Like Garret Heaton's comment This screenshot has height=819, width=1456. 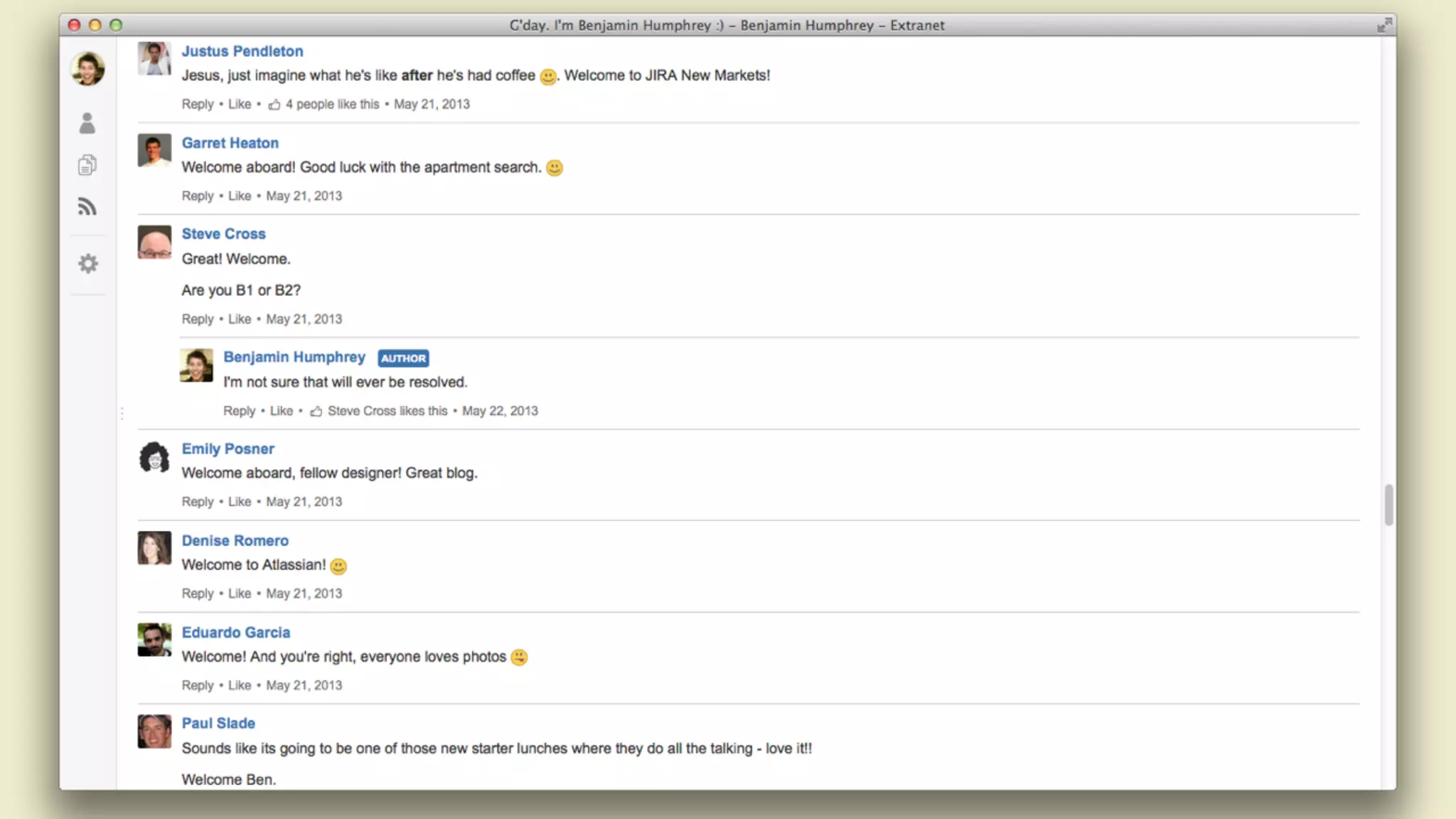tap(240, 196)
